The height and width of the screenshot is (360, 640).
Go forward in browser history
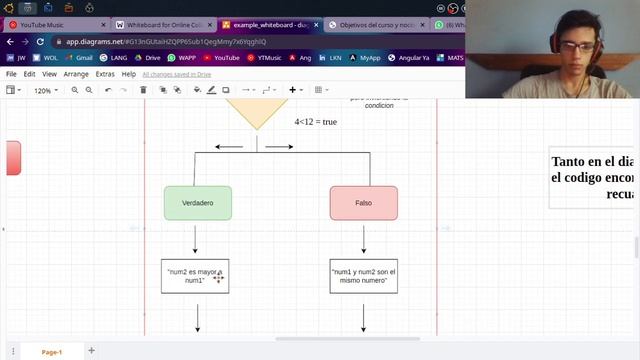[x=25, y=42]
